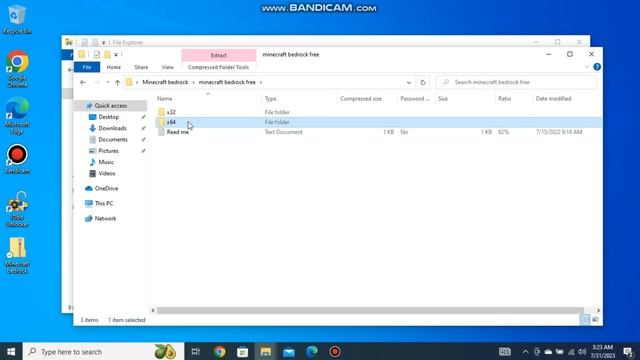Viewport: 640px width, 360px height.
Task: Open Task View on taskbar
Action: point(196,351)
